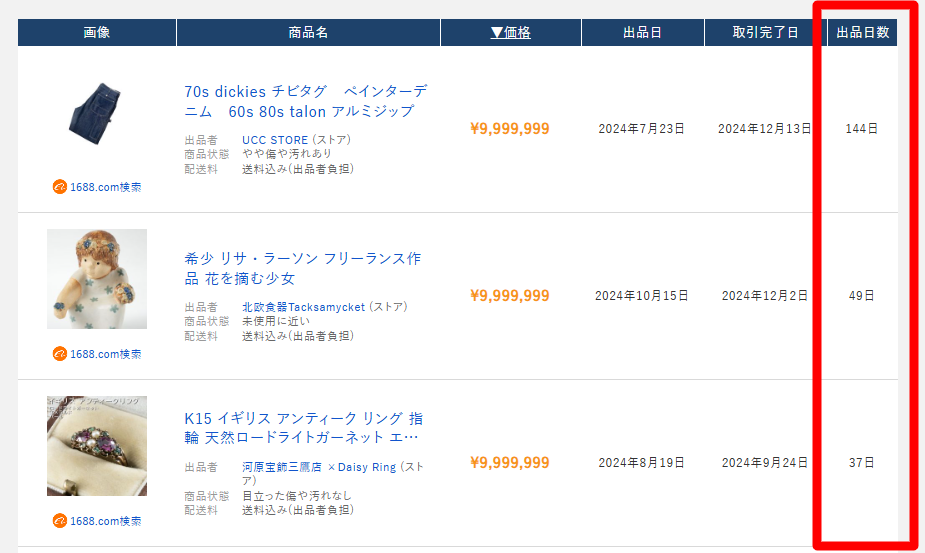Click the 画像 column header
Viewport: 925px width, 553px height.
pyautogui.click(x=97, y=33)
